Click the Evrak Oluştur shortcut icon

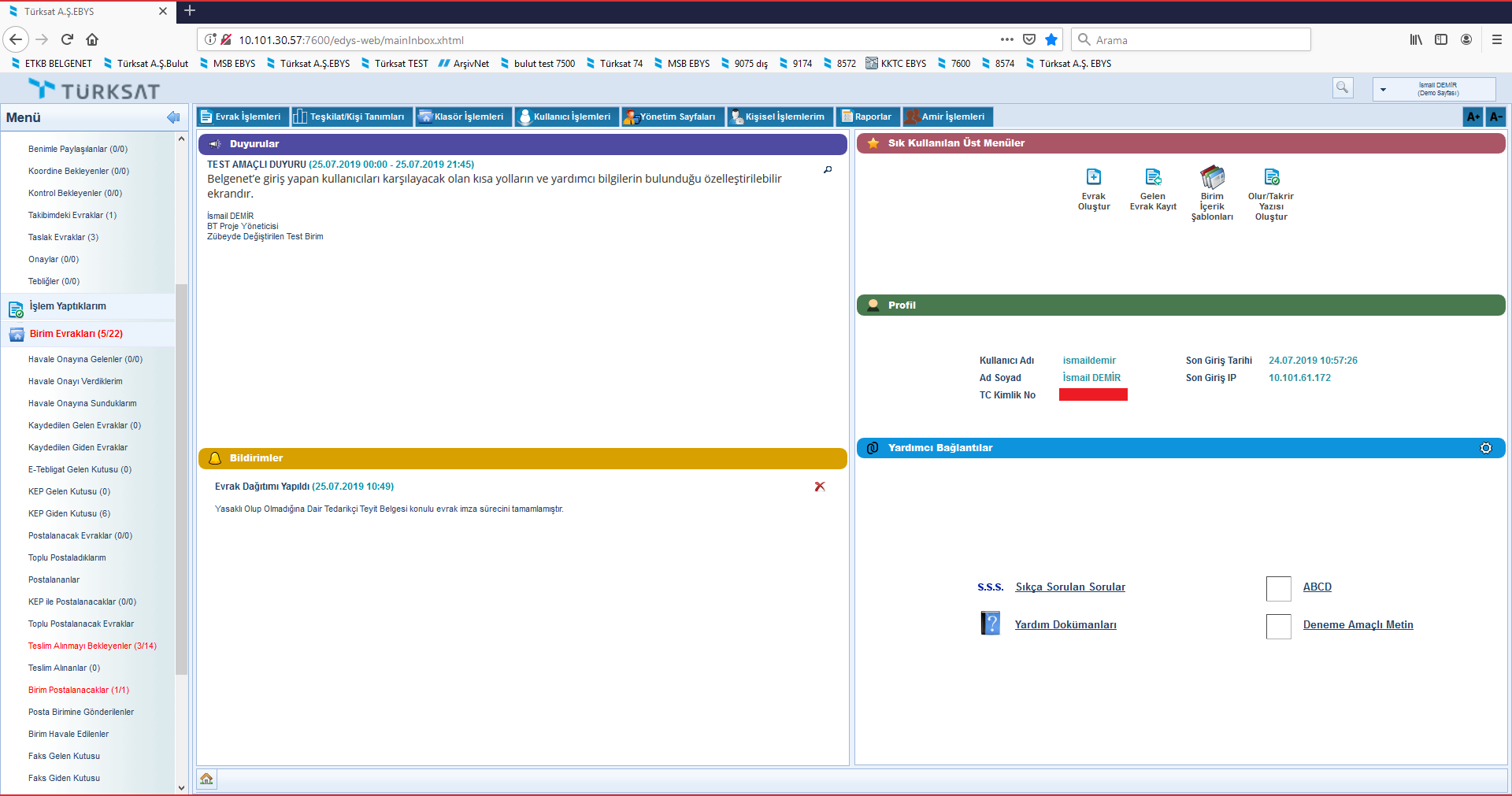coord(1093,177)
